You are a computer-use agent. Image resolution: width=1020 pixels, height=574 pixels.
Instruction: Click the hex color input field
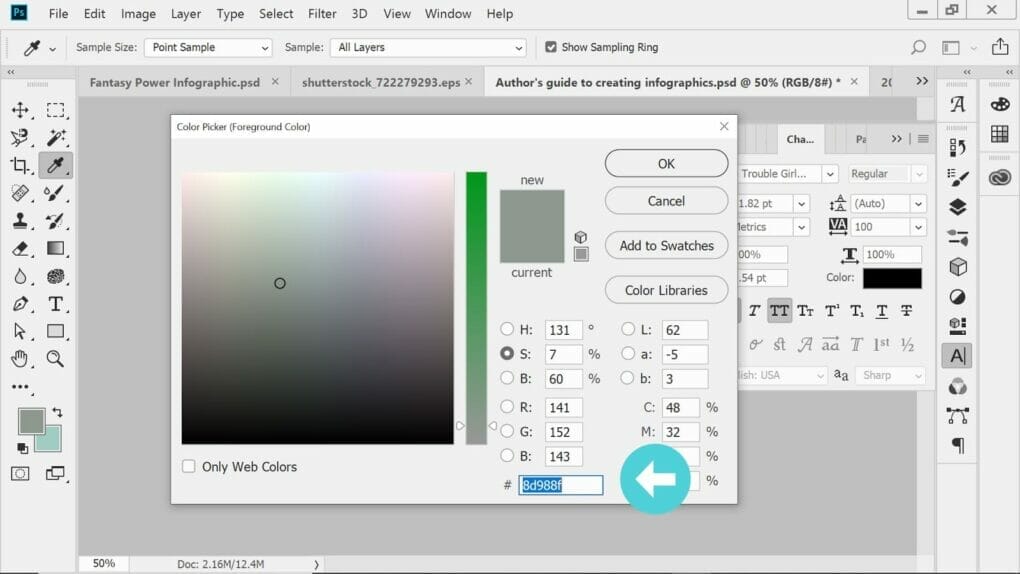[560, 485]
